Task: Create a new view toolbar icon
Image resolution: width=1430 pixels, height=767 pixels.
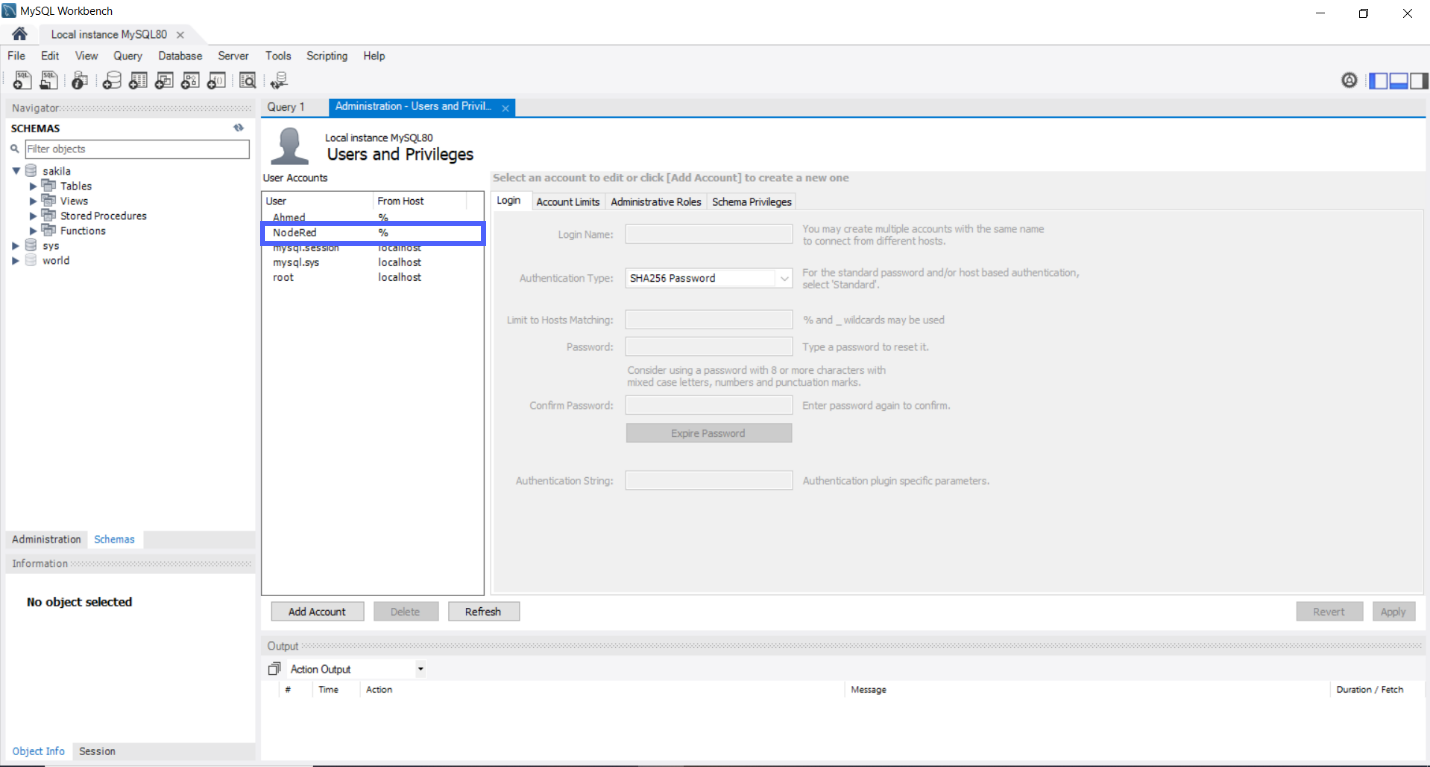Action: point(164,81)
